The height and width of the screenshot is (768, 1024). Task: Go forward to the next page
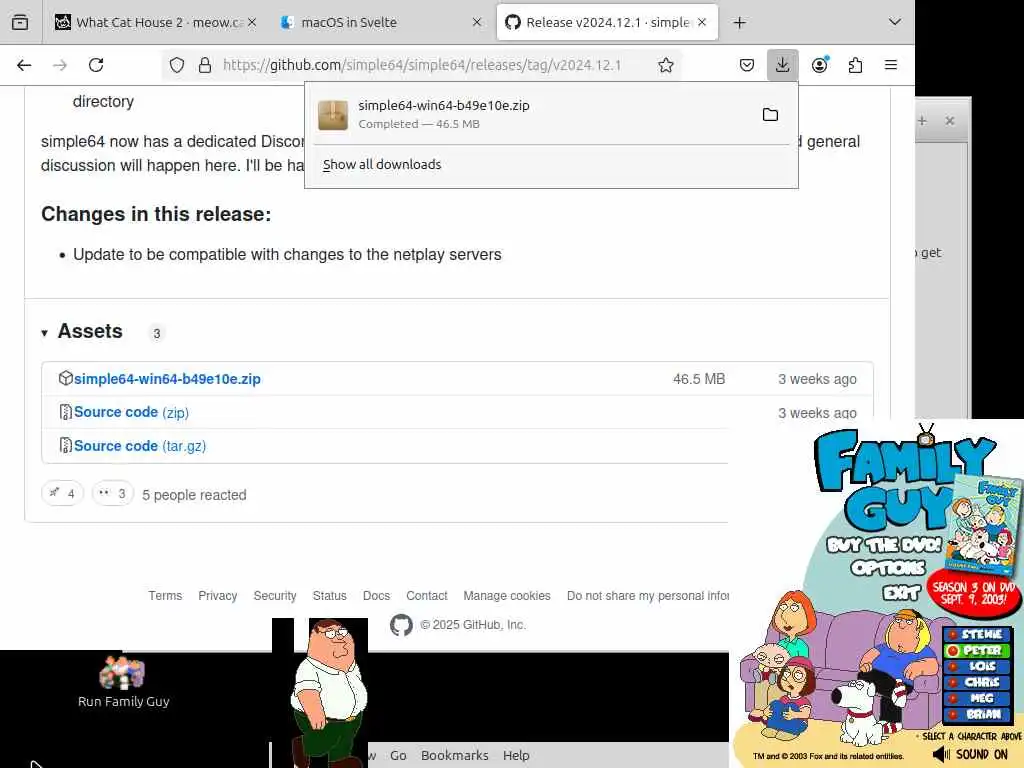pyautogui.click(x=60, y=65)
